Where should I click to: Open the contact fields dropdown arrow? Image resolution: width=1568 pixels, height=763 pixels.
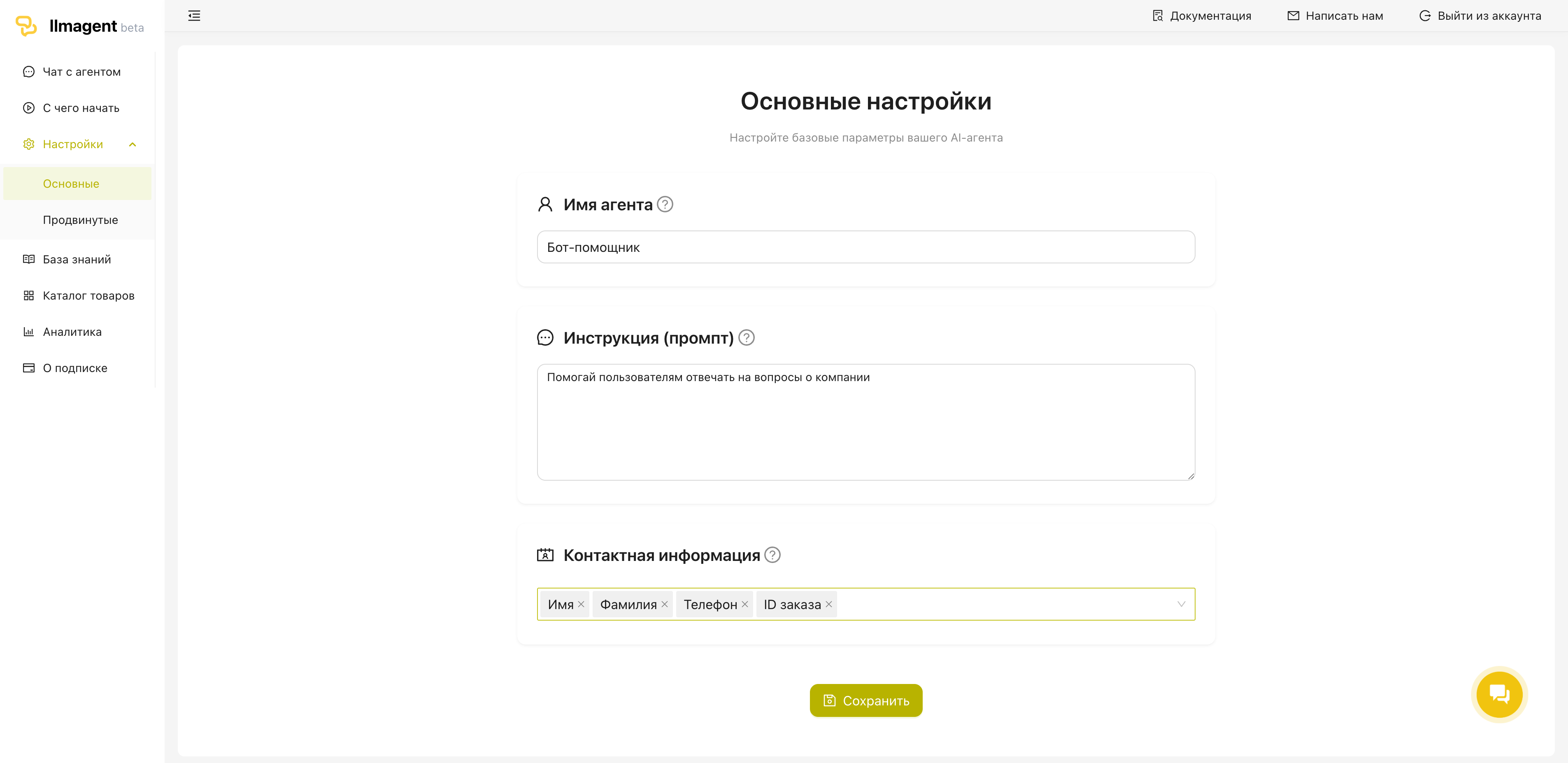1181,604
